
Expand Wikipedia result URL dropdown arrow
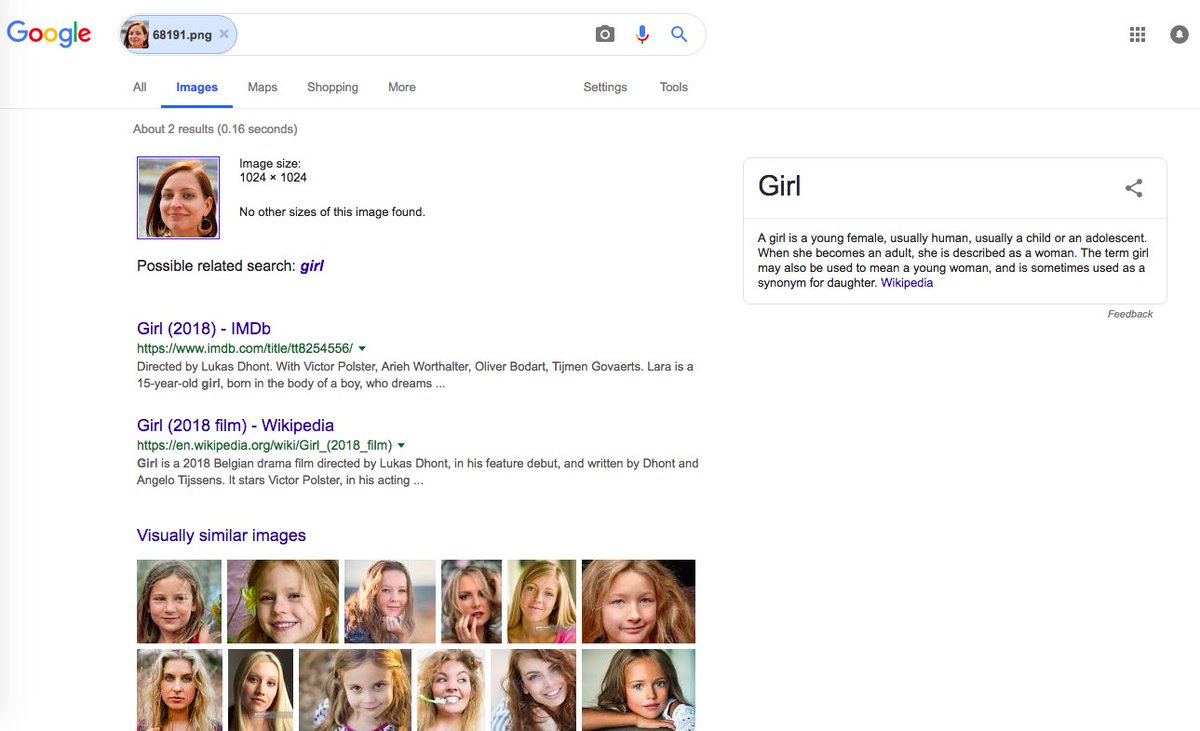pyautogui.click(x=401, y=445)
